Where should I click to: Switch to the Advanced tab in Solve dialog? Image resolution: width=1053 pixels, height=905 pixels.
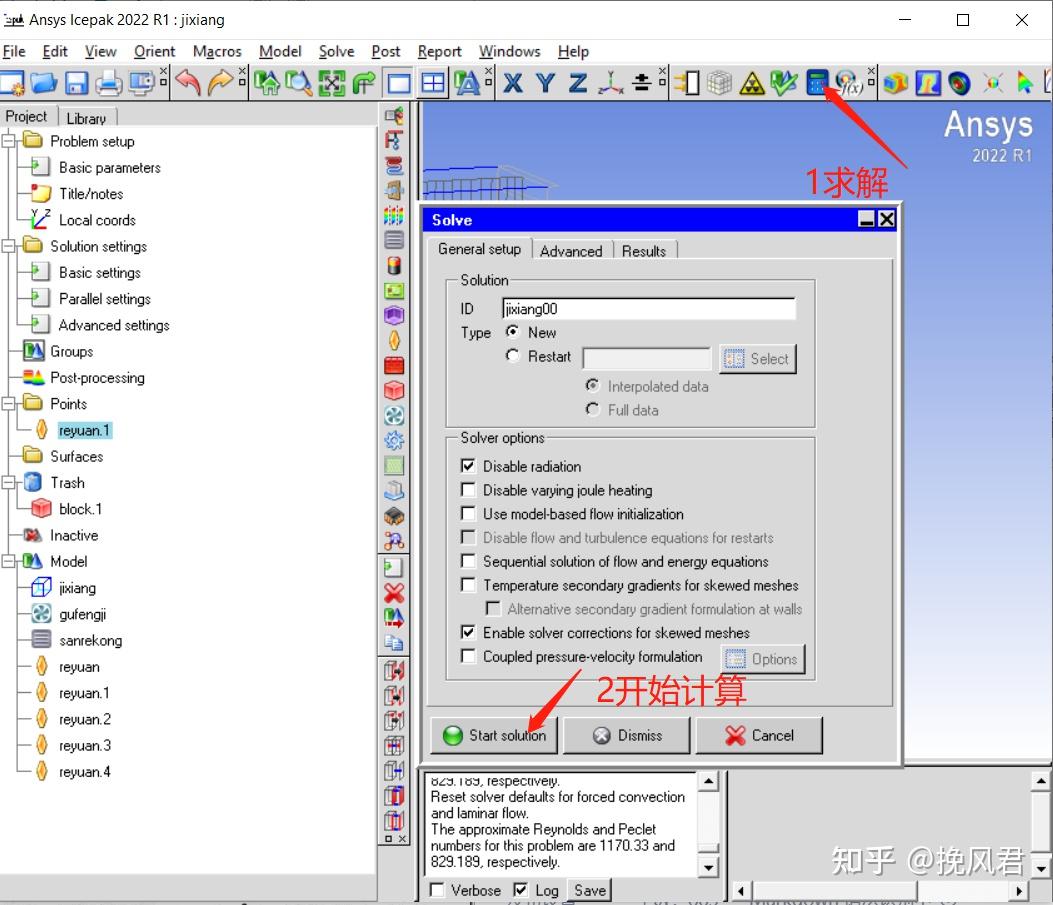point(571,251)
